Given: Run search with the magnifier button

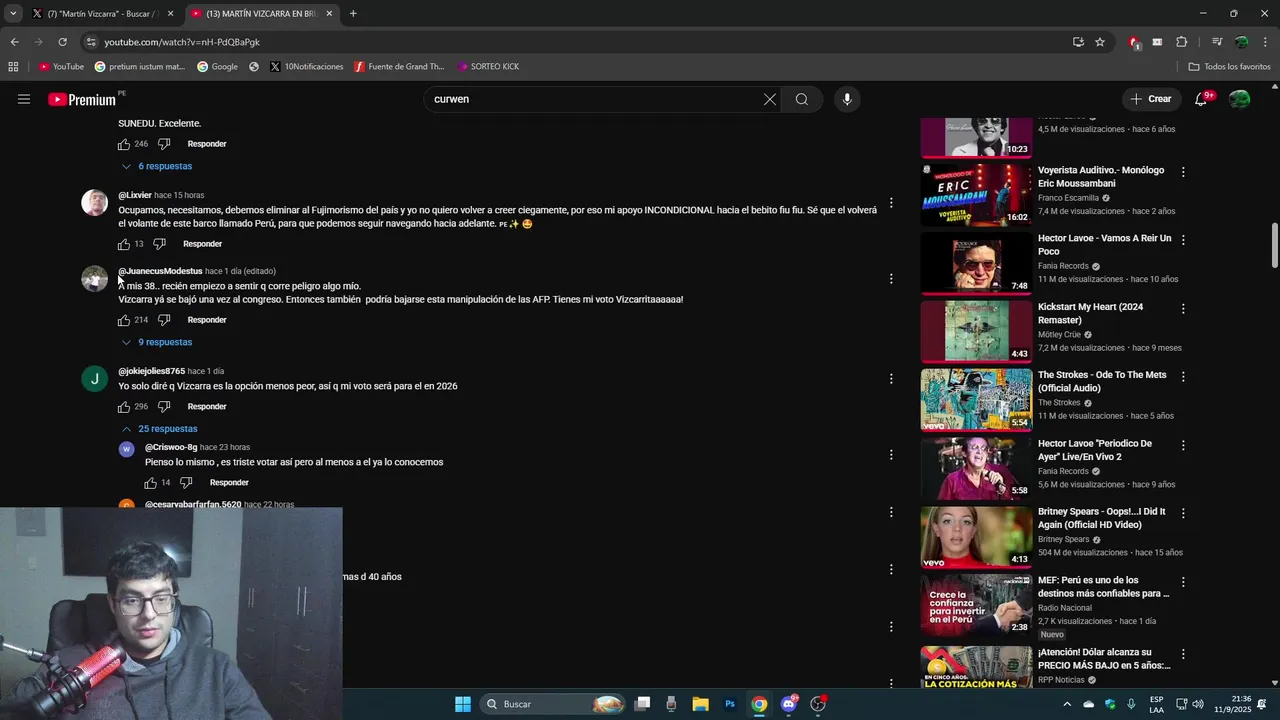Looking at the screenshot, I should tap(802, 99).
